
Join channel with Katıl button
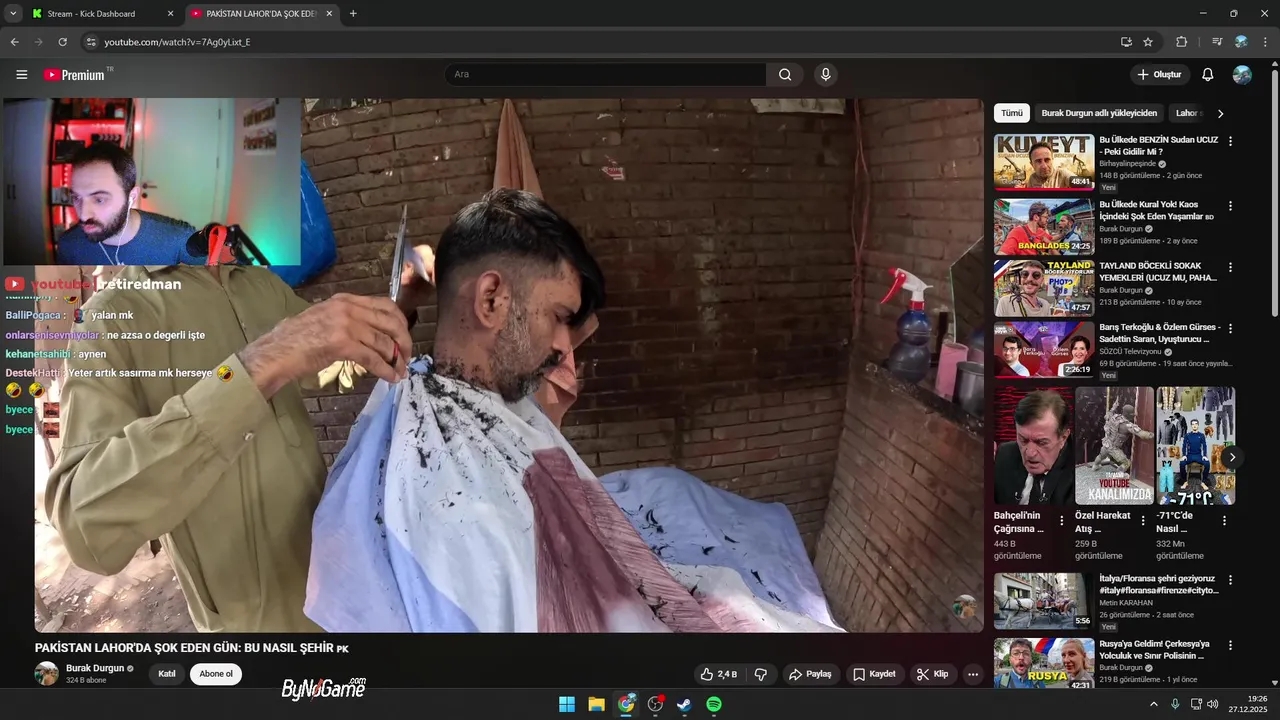click(167, 674)
